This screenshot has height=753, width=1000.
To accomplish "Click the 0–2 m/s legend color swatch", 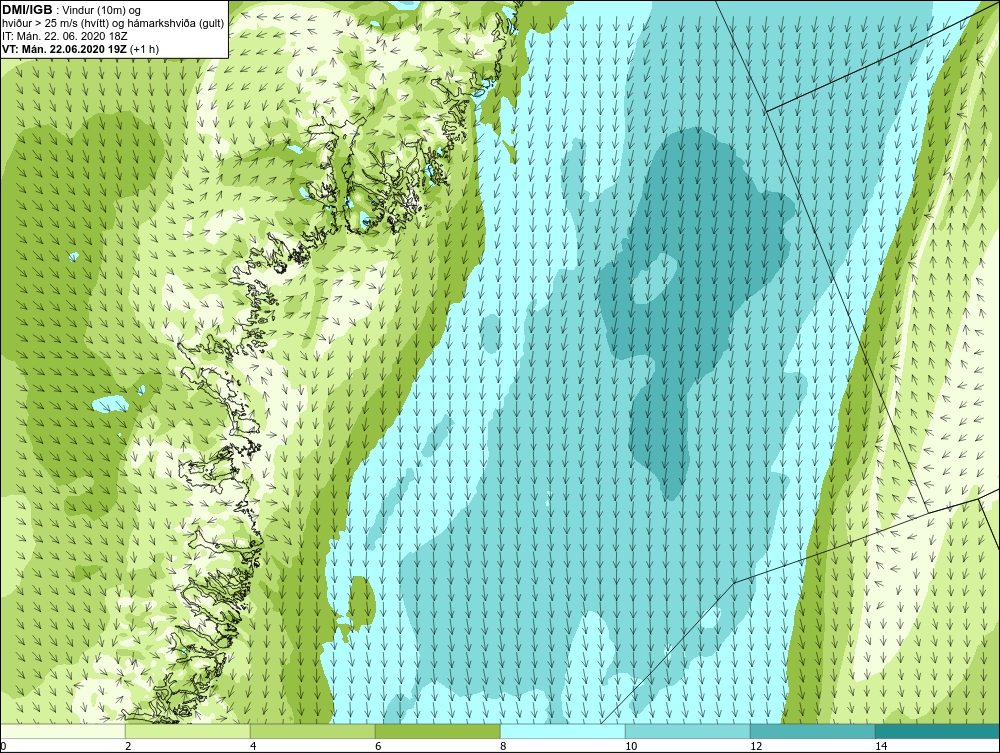I will click(62, 731).
